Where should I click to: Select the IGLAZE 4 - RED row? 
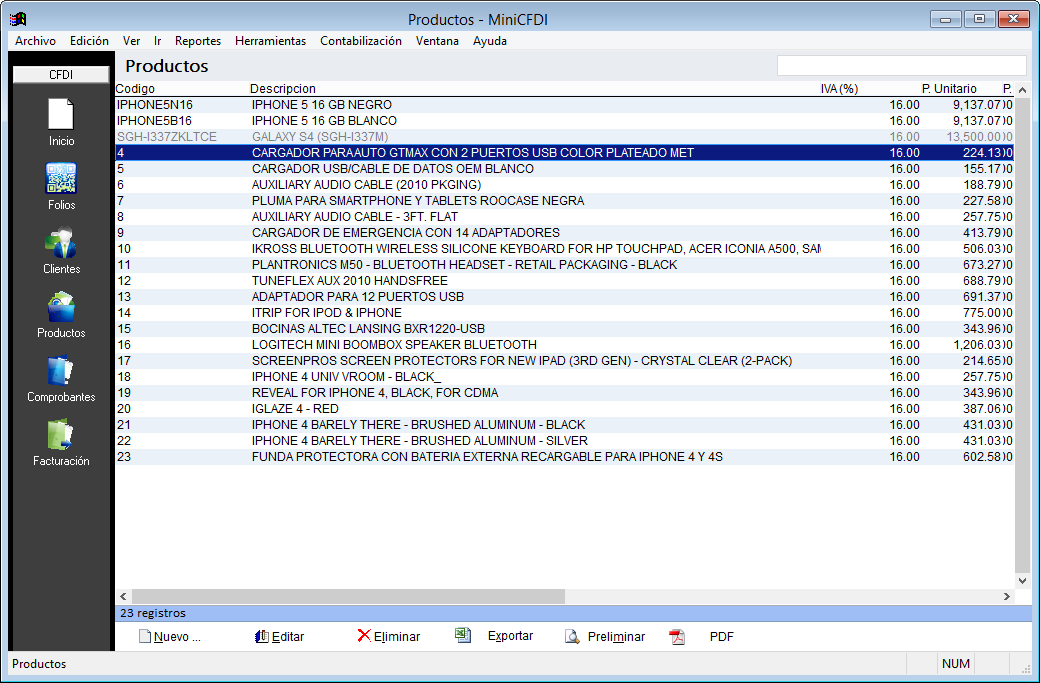pos(564,408)
